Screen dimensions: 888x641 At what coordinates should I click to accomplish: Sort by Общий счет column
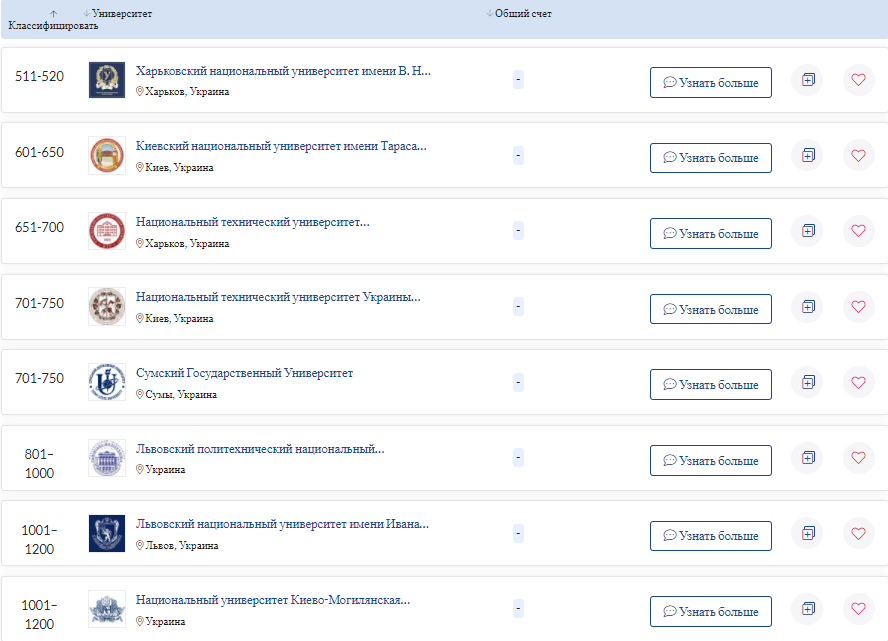pos(489,14)
